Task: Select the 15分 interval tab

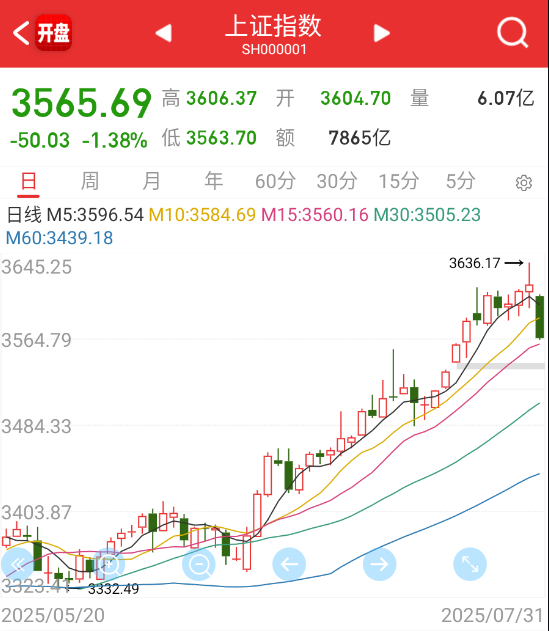Action: pos(399,181)
